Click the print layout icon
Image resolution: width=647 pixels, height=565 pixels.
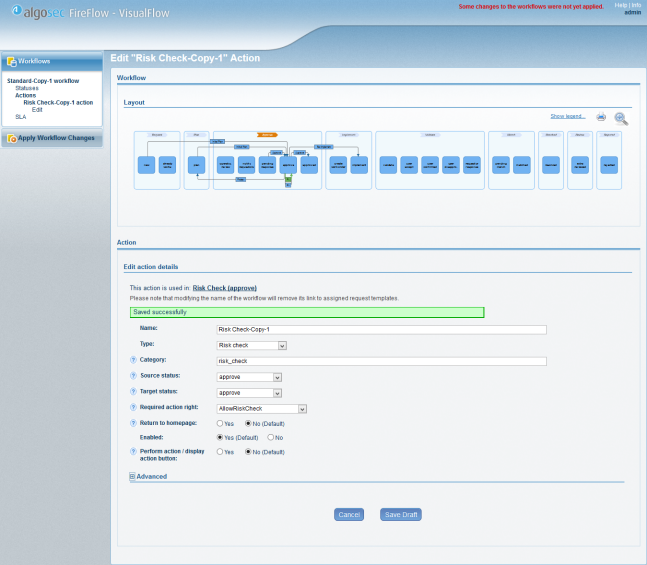602,117
